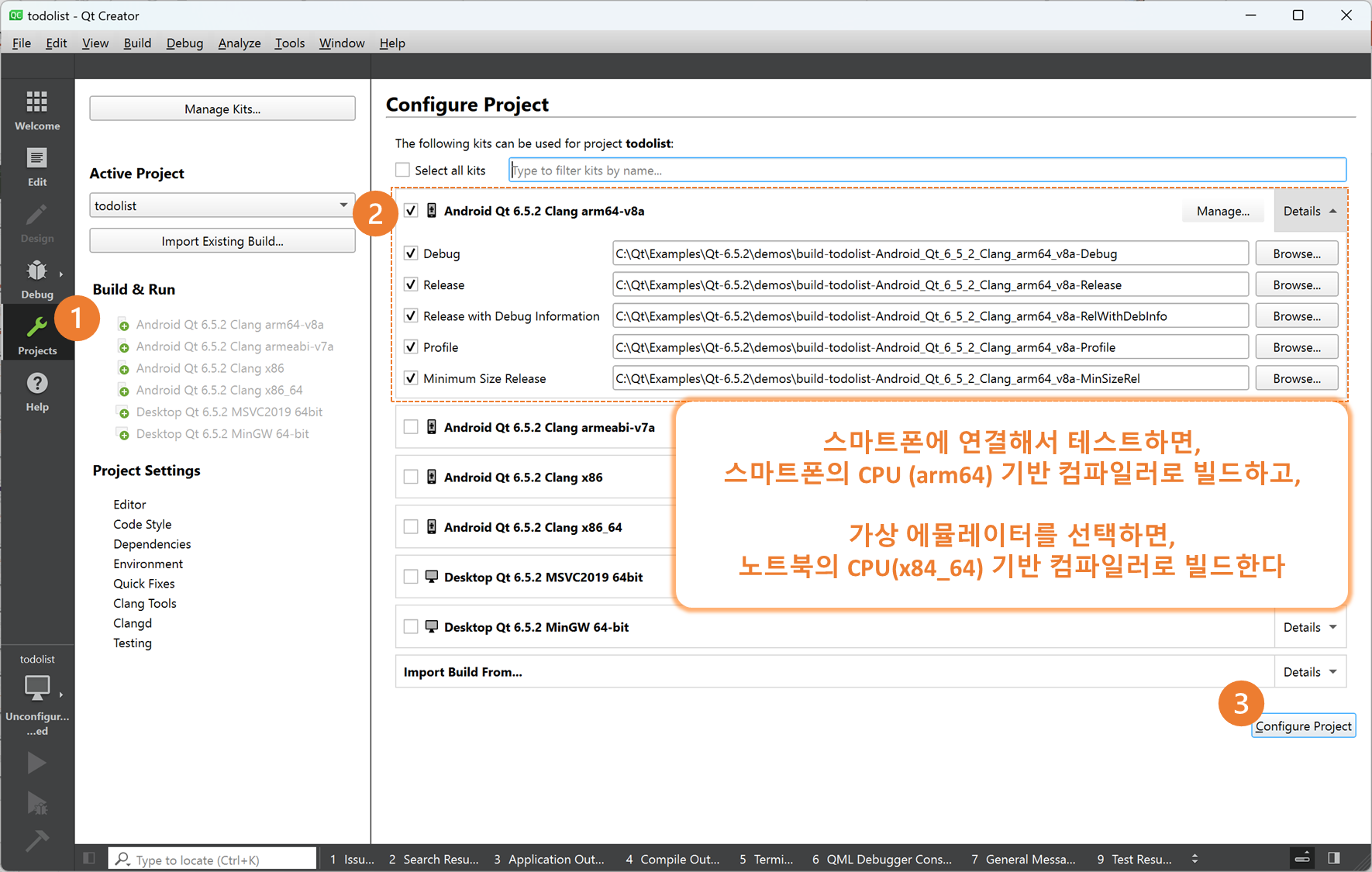Image resolution: width=1372 pixels, height=872 pixels.
Task: Collapse Details for Android arm64-v8a kit
Action: [x=1310, y=211]
